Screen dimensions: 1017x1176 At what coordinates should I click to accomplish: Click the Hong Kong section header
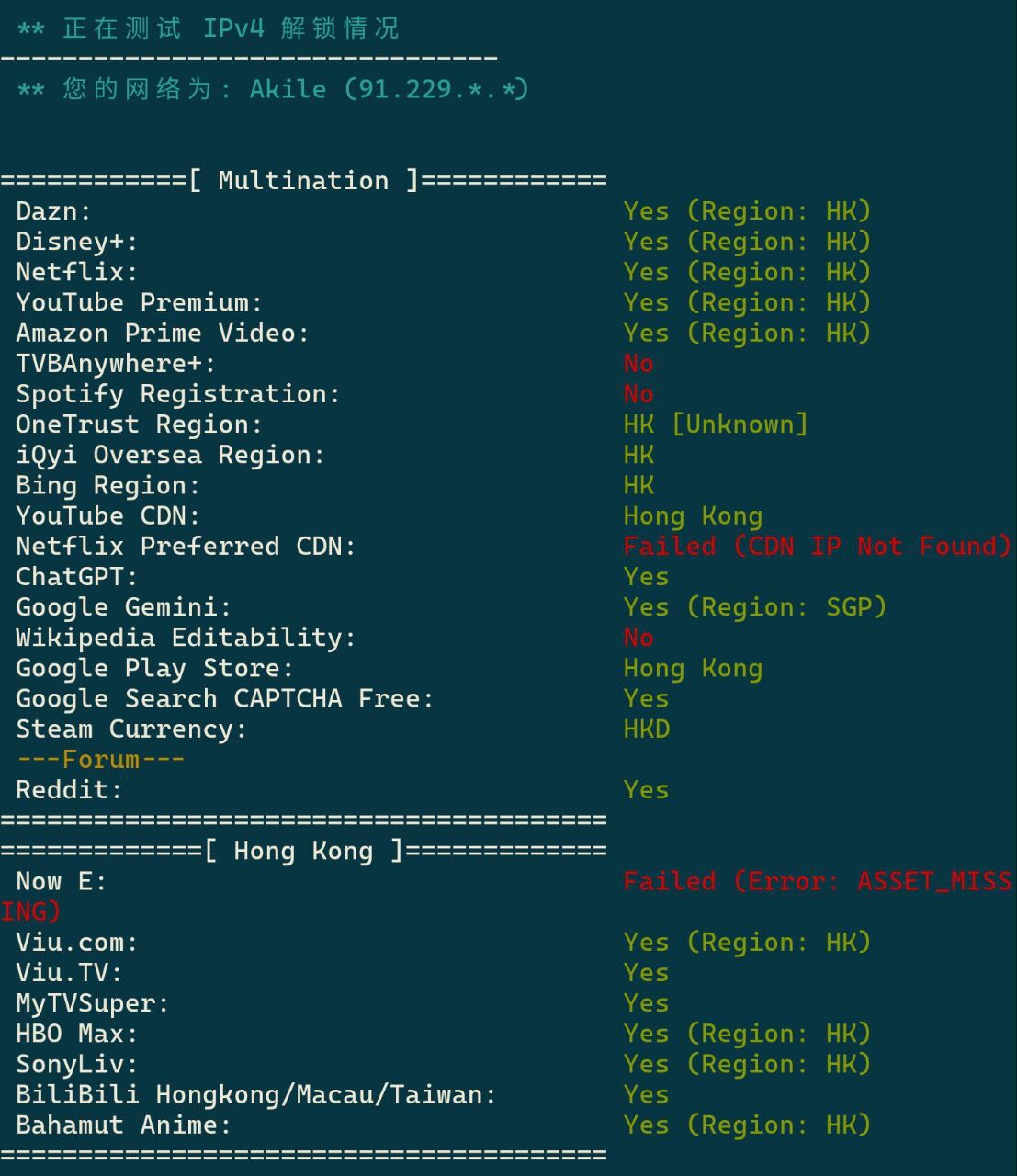pos(303,851)
